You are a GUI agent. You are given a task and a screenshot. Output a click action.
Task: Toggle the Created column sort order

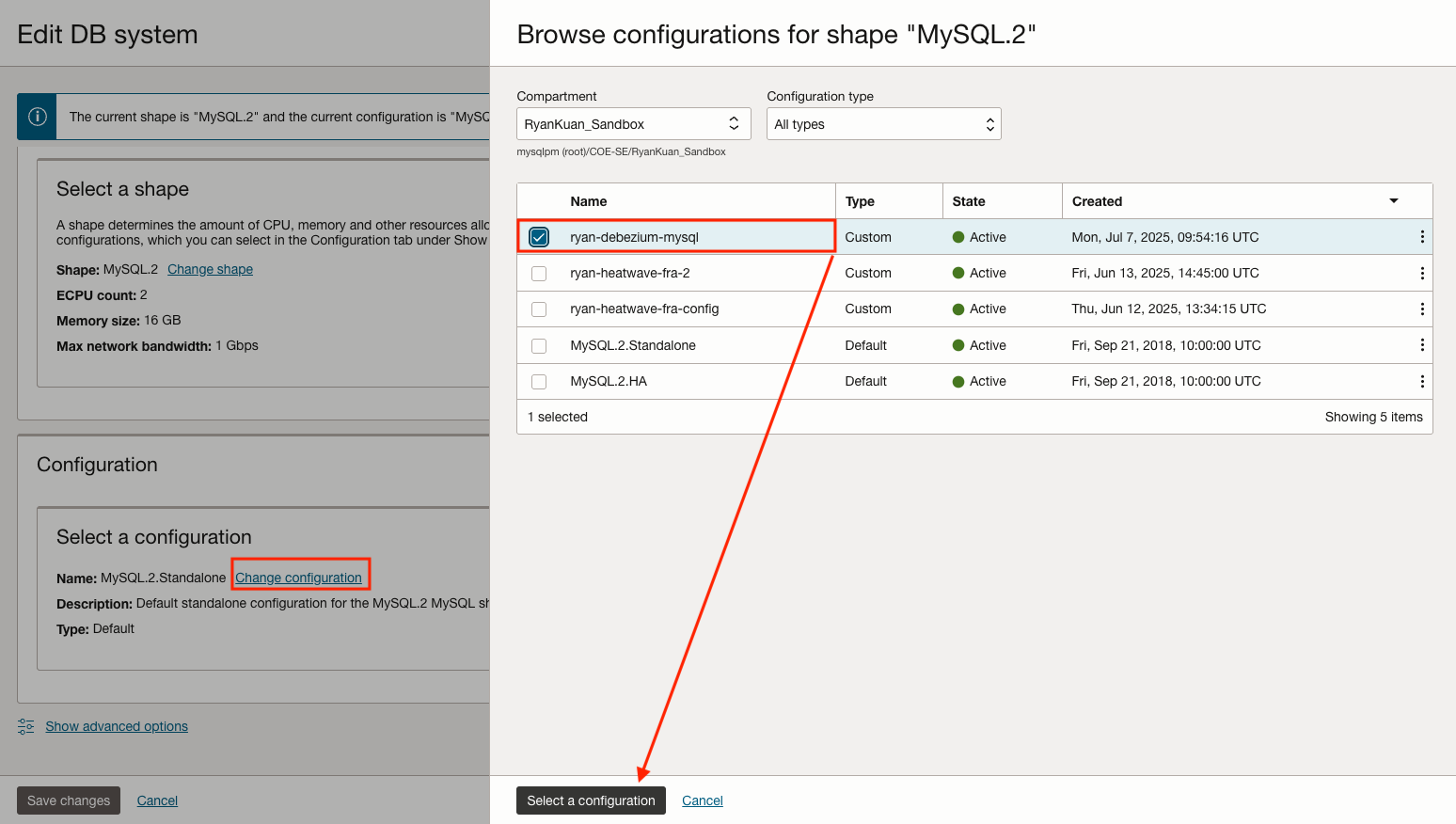1393,200
